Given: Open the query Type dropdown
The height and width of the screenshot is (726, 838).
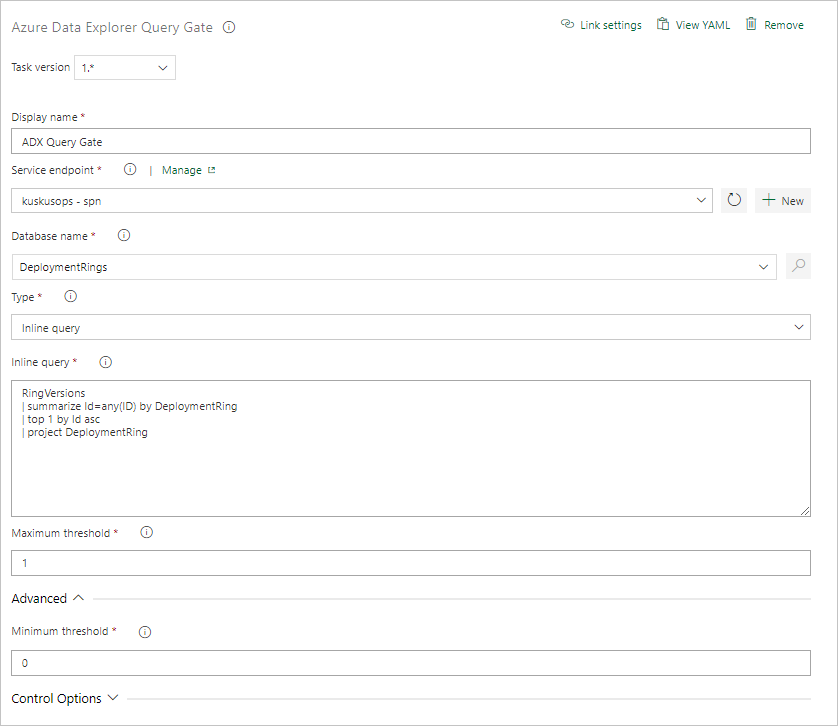Looking at the screenshot, I should tap(798, 327).
